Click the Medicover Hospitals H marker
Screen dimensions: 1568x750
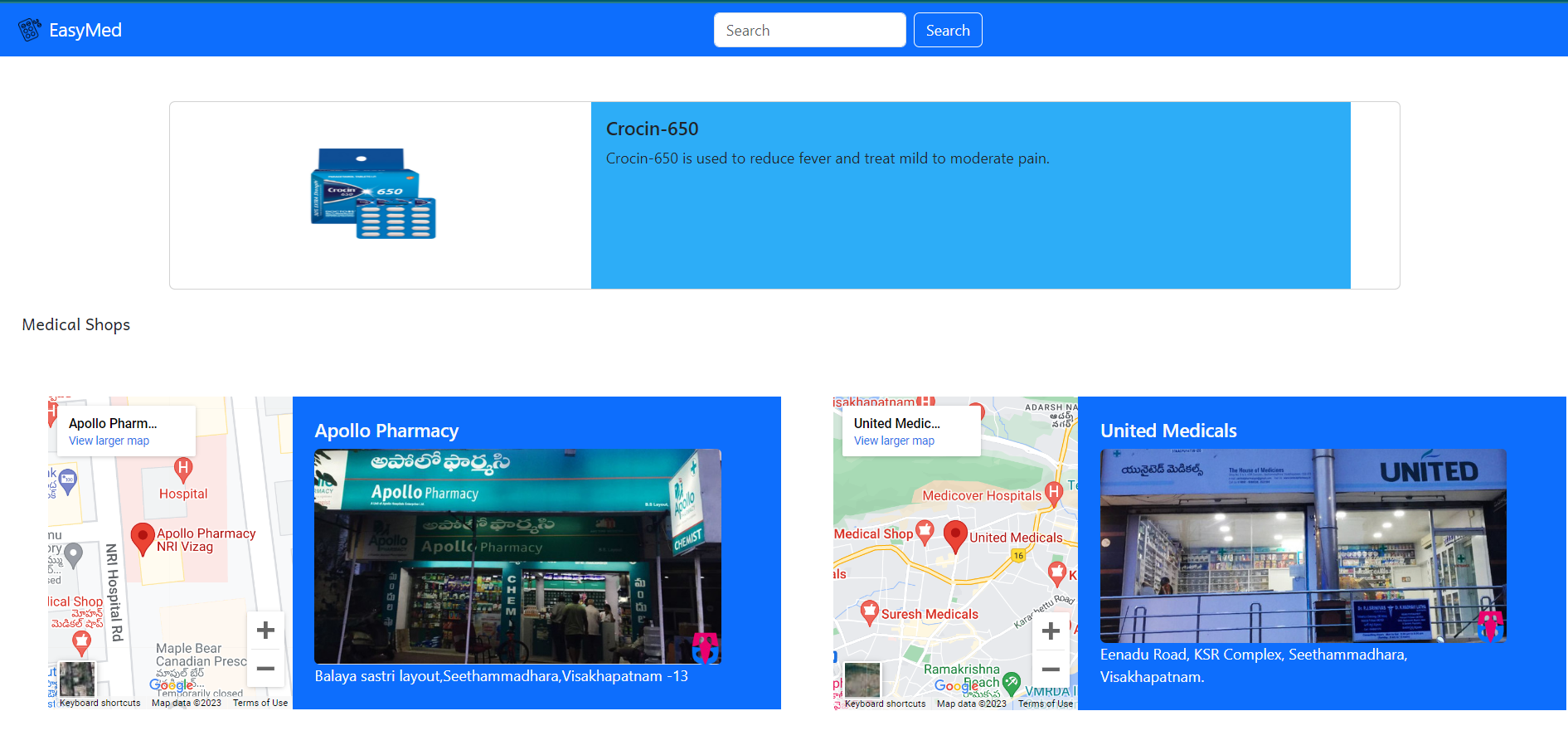point(1053,494)
